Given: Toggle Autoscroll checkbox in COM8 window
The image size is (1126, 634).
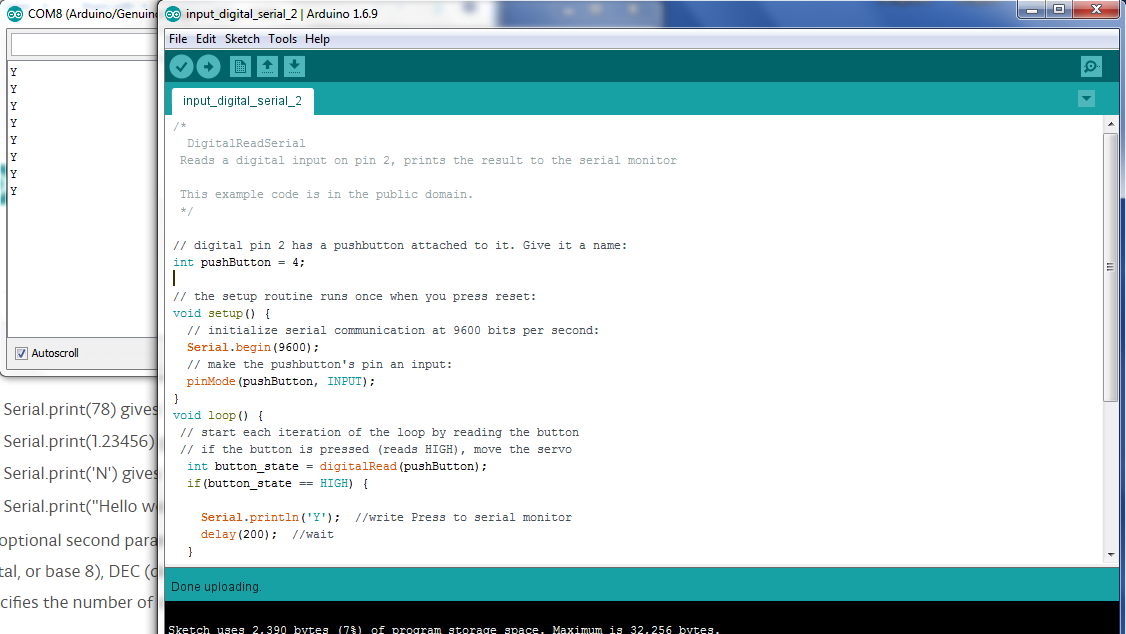Looking at the screenshot, I should pyautogui.click(x=22, y=353).
